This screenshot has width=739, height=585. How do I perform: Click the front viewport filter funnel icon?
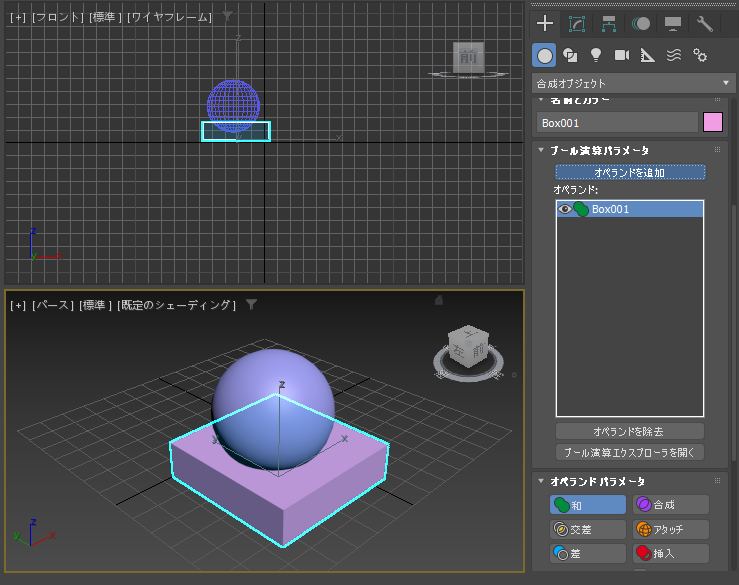pyautogui.click(x=227, y=16)
